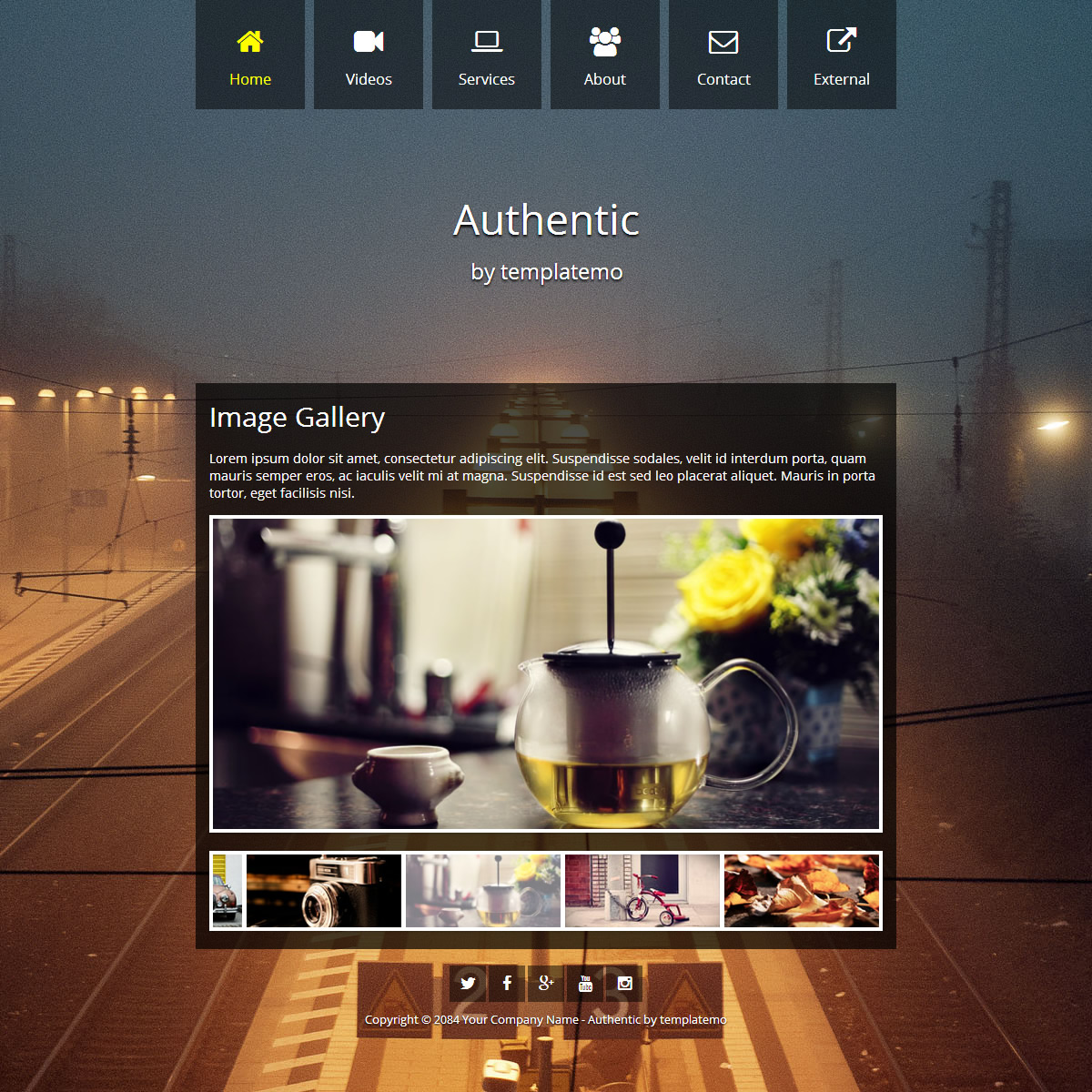Click the External link icon
Viewport: 1092px width, 1092px height.
(842, 40)
